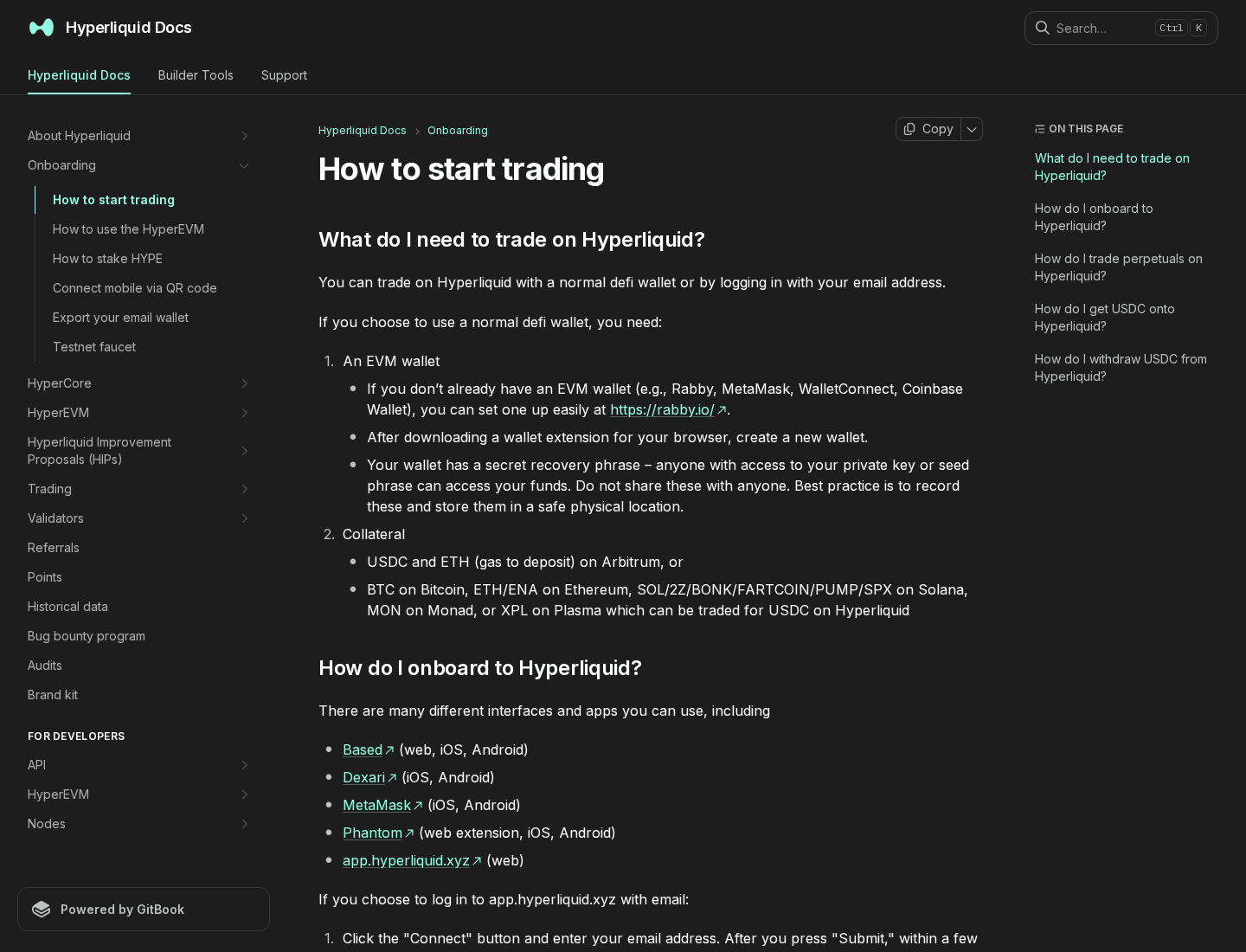Screen dimensions: 1246x952
Task: Click the Hyperliquid Docs breadcrumb link
Action: click(x=362, y=131)
